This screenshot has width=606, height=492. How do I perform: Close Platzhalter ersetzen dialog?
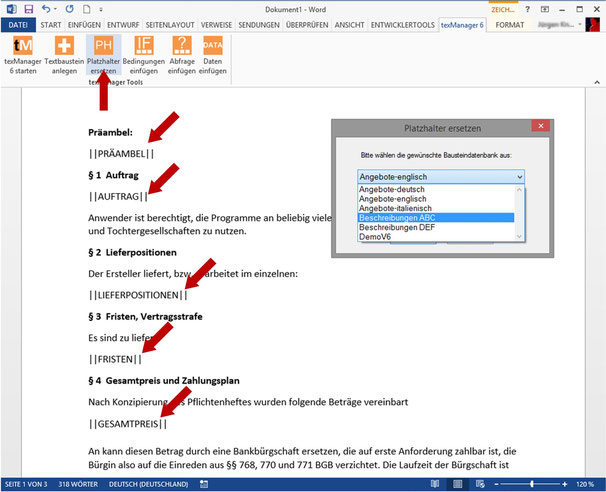[x=541, y=126]
